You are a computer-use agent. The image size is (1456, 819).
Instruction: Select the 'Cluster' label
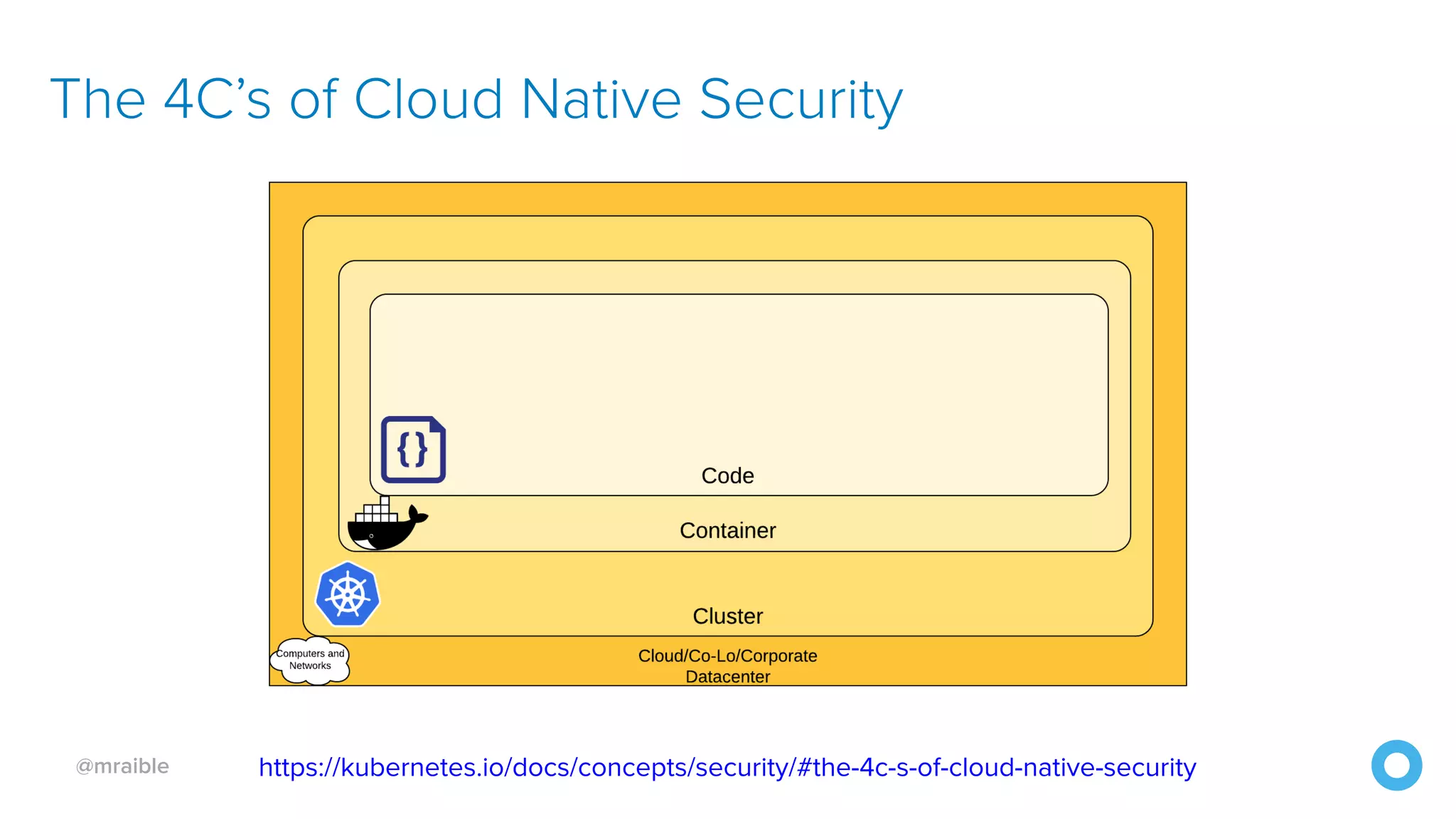coord(727,616)
